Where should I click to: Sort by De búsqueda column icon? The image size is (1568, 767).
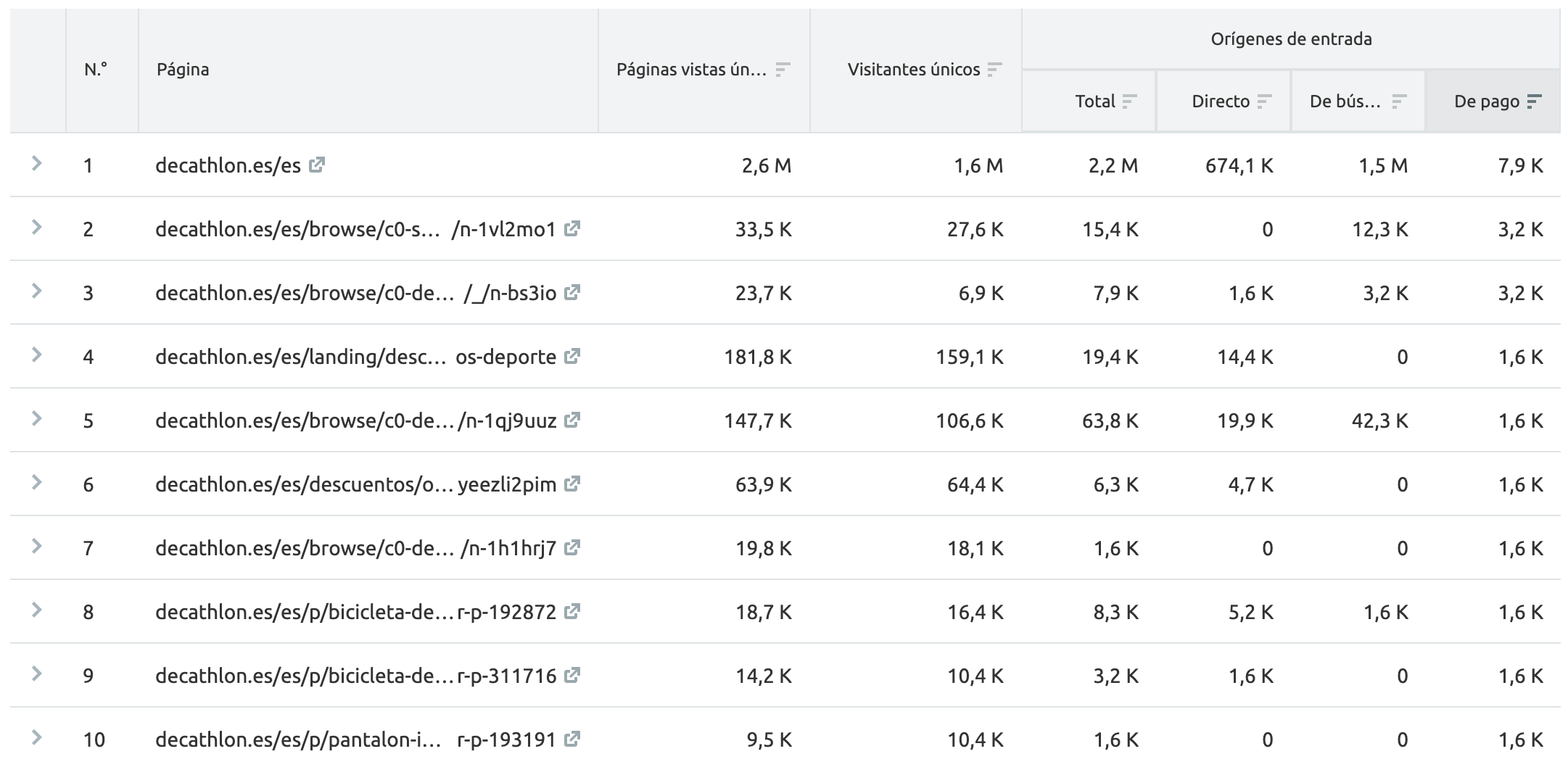click(1399, 101)
